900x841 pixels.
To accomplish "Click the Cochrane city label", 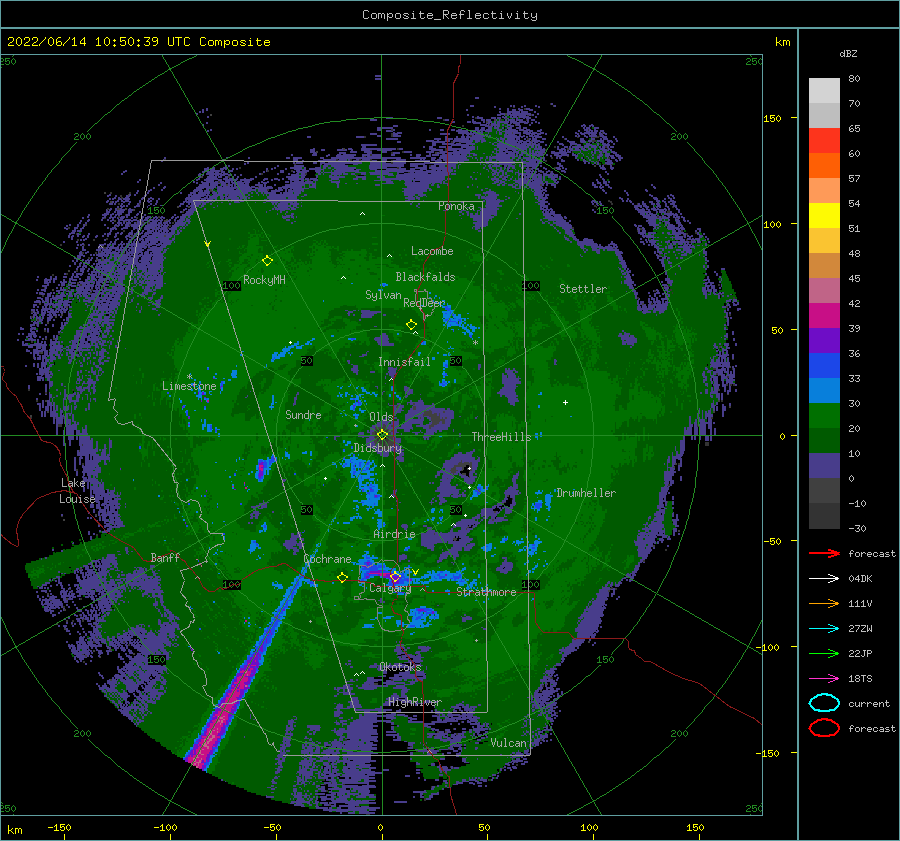I will (327, 559).
